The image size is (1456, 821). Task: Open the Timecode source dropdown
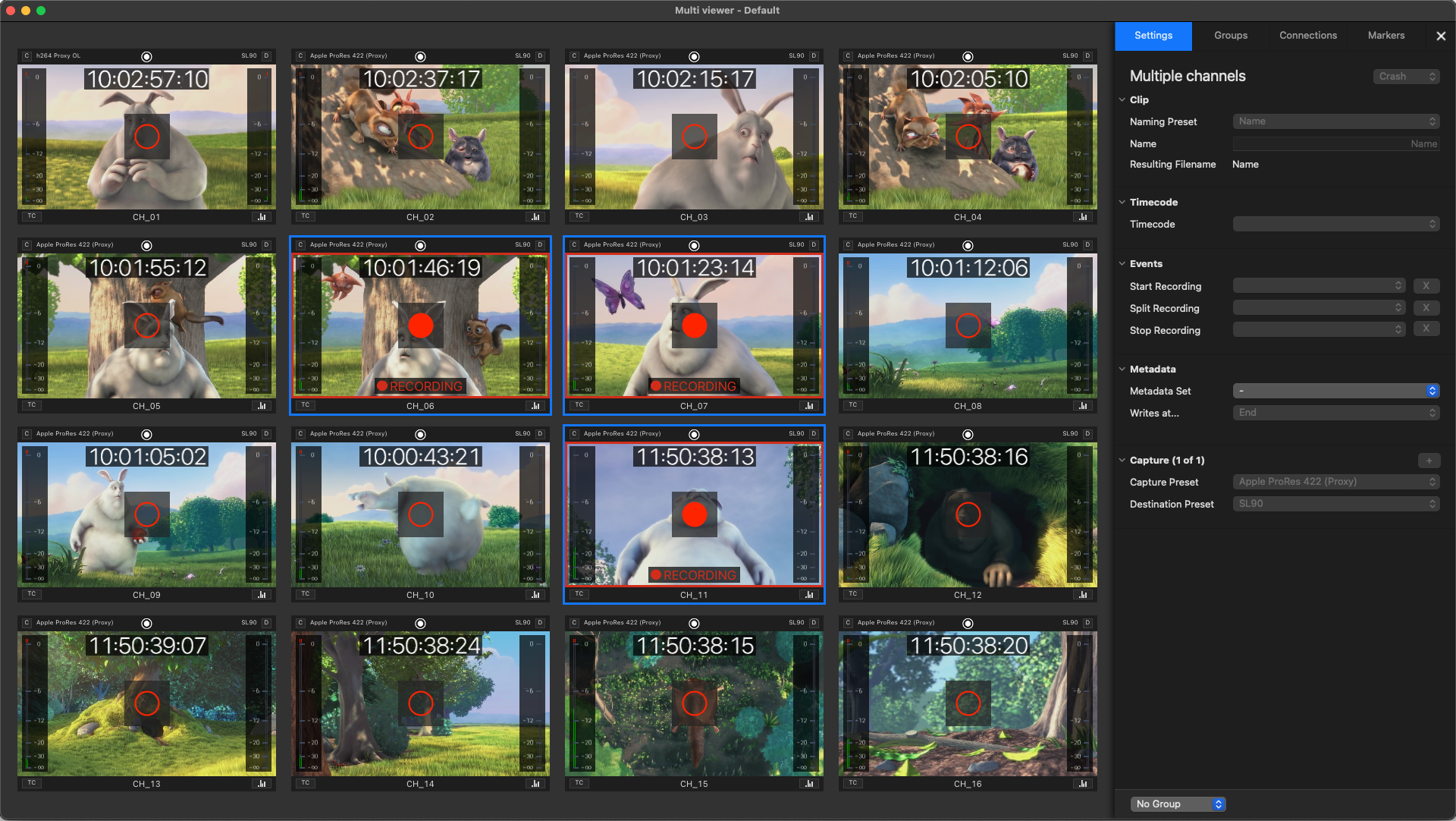[1336, 224]
